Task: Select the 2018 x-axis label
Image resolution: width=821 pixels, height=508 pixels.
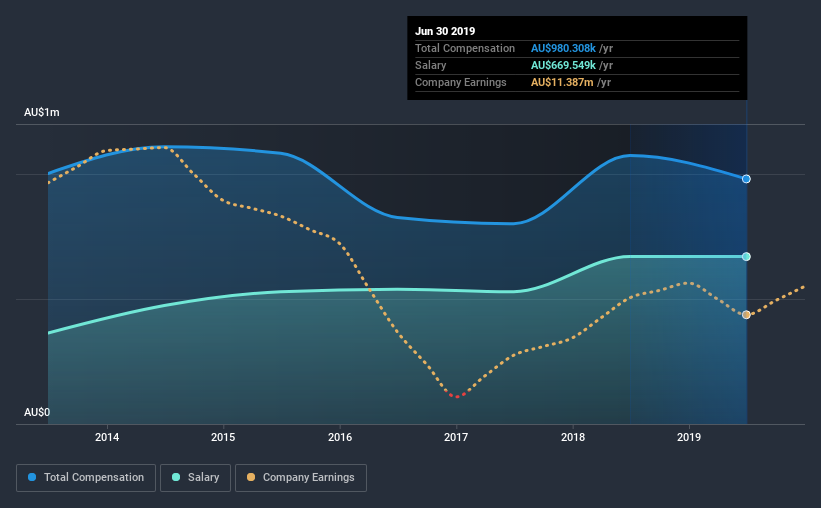Action: coord(573,437)
